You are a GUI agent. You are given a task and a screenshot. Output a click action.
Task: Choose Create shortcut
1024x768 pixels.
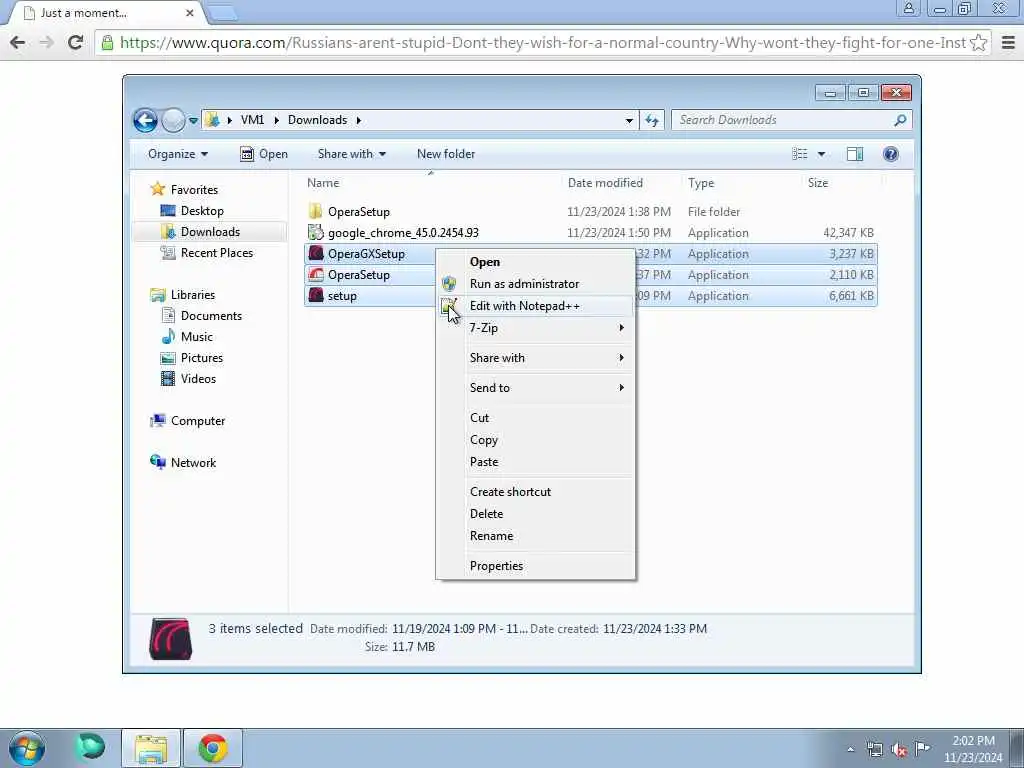pos(535,492)
